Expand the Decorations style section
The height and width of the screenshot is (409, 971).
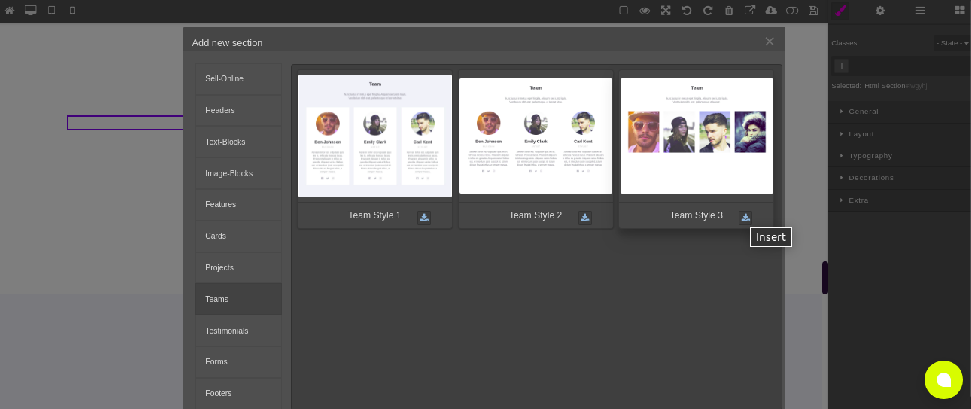click(899, 178)
